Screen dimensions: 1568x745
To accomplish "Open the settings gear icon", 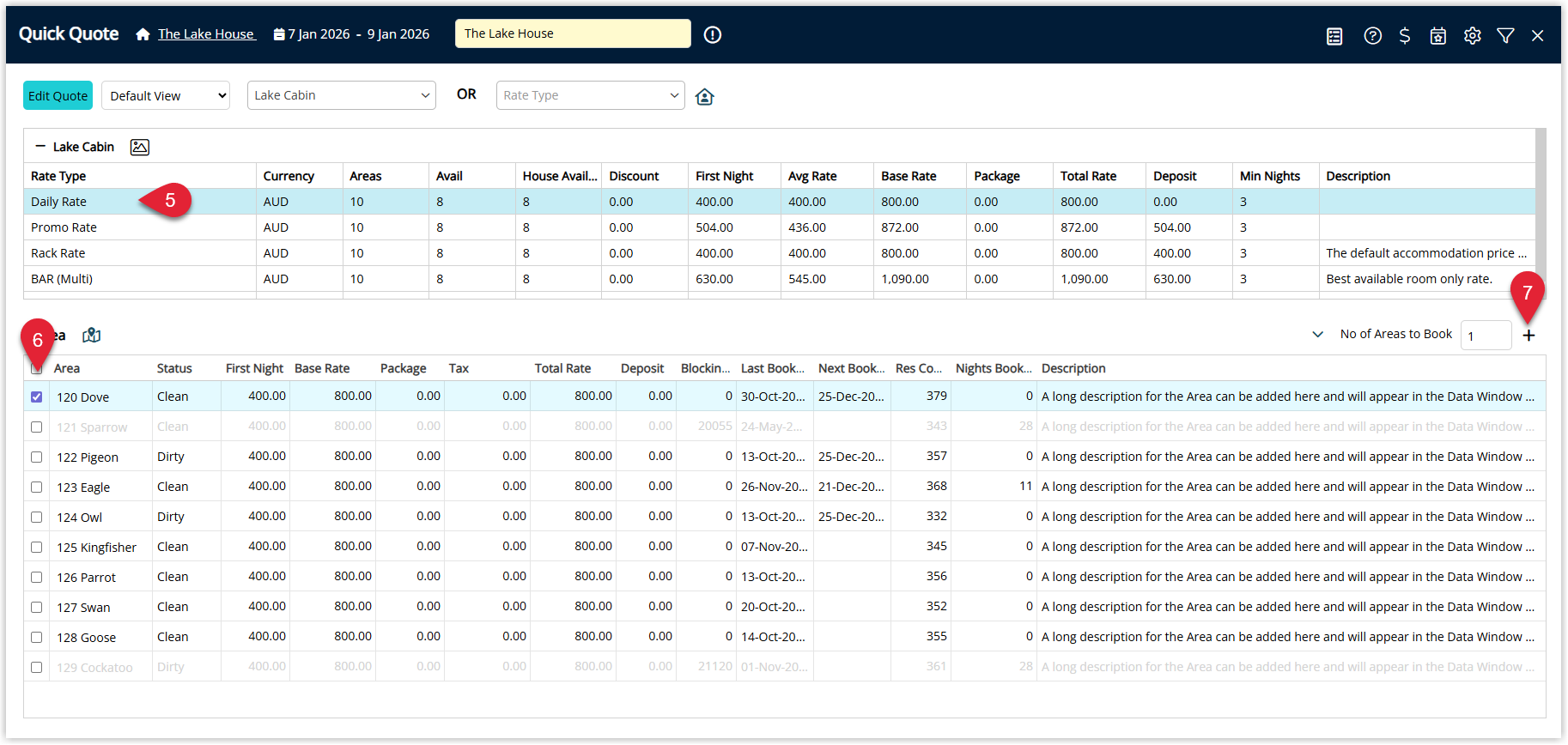I will click(1473, 35).
